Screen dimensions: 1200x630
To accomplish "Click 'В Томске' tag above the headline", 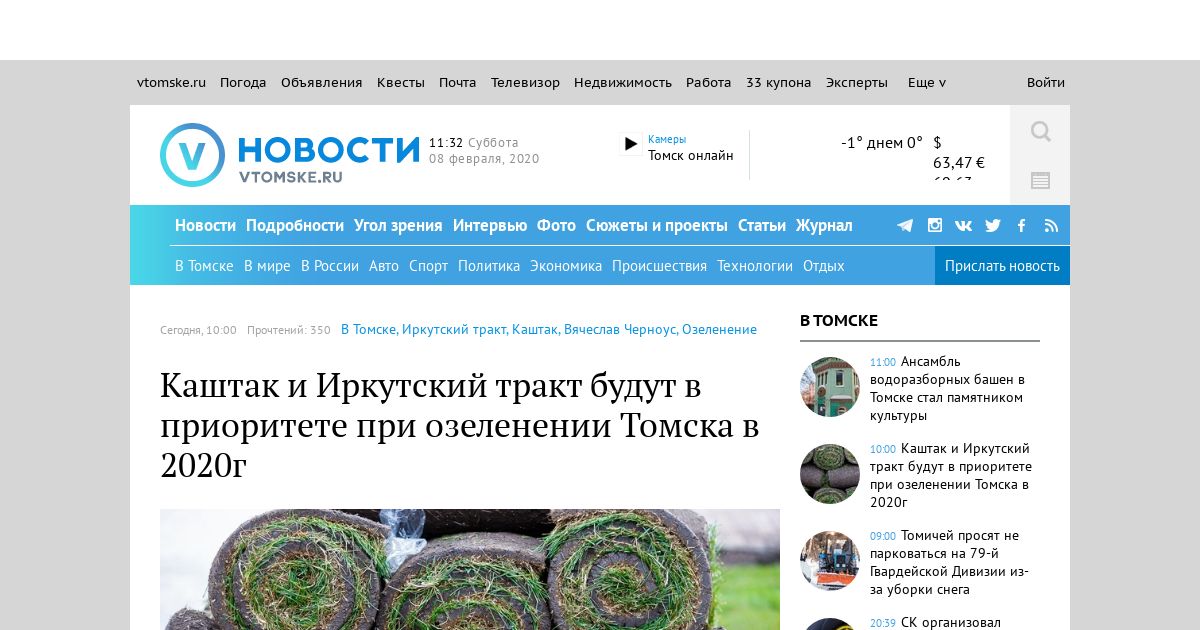I will (x=368, y=330).
